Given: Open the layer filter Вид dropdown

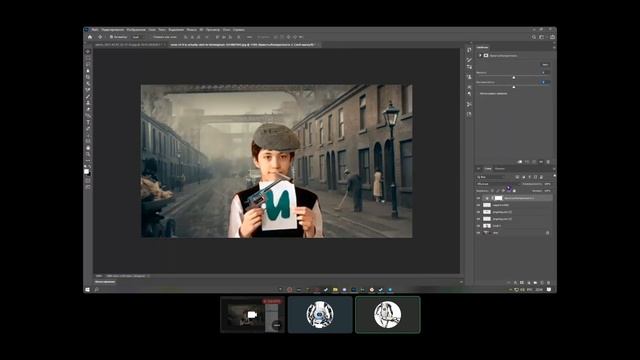Looking at the screenshot, I should pyautogui.click(x=491, y=177).
